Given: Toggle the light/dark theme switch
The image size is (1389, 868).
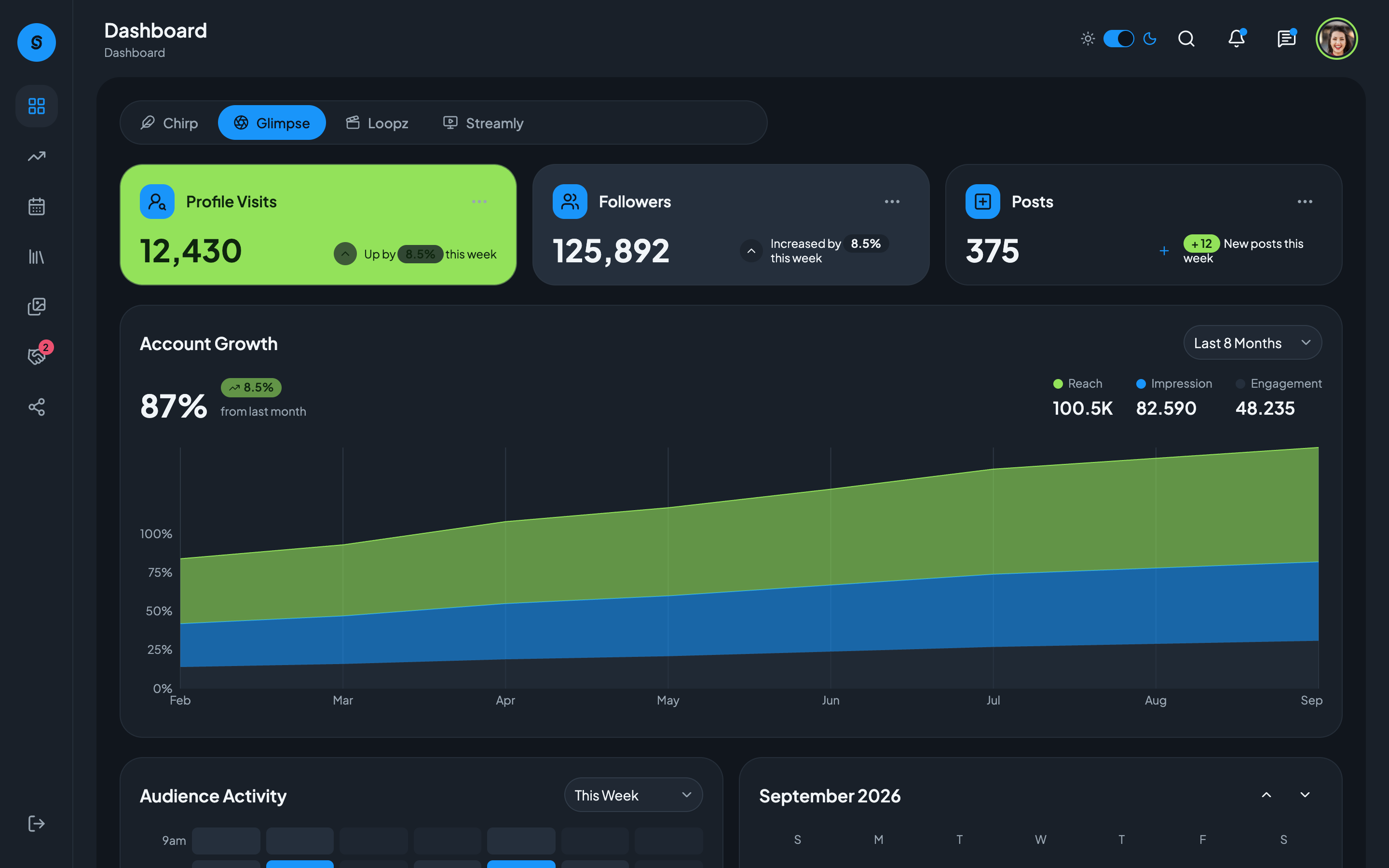Looking at the screenshot, I should (1118, 39).
